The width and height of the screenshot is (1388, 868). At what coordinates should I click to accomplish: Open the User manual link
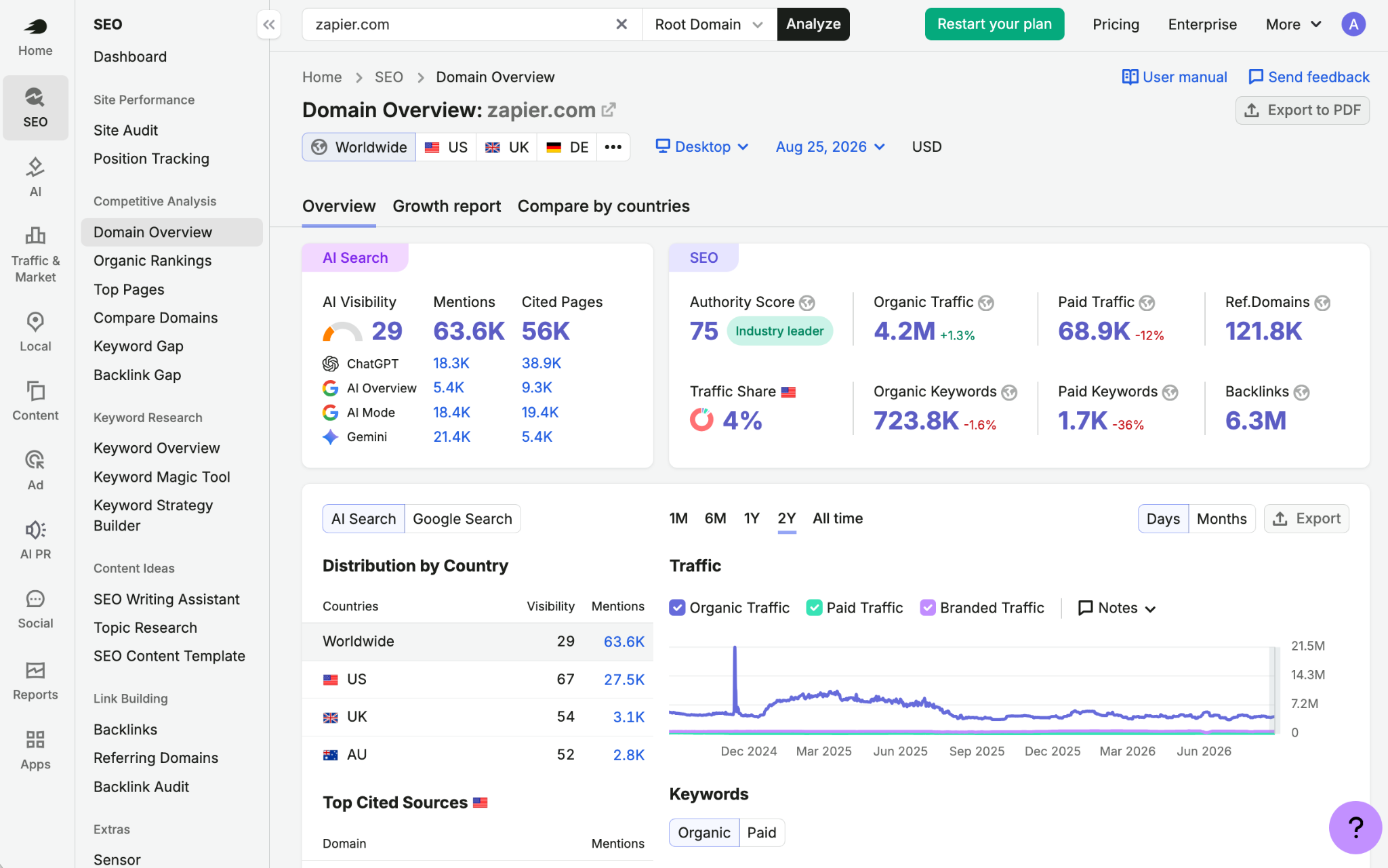[x=1175, y=77]
